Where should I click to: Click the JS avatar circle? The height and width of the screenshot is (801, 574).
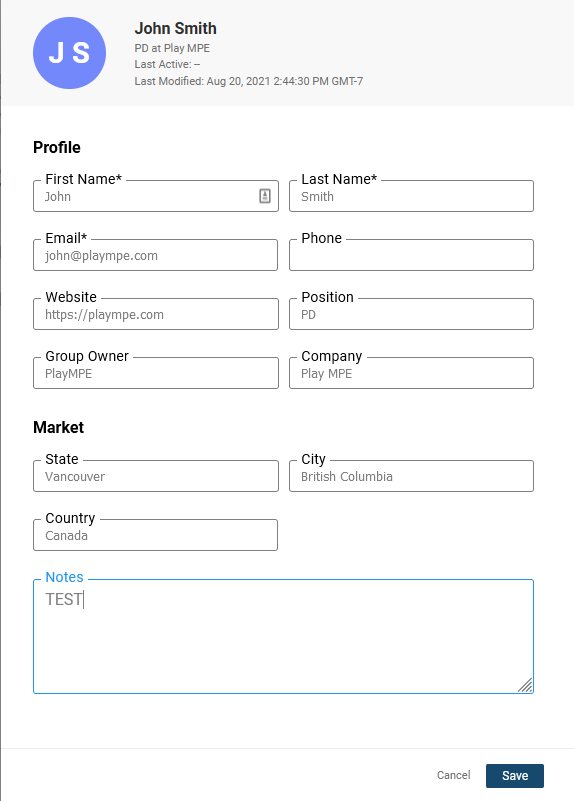(x=69, y=53)
